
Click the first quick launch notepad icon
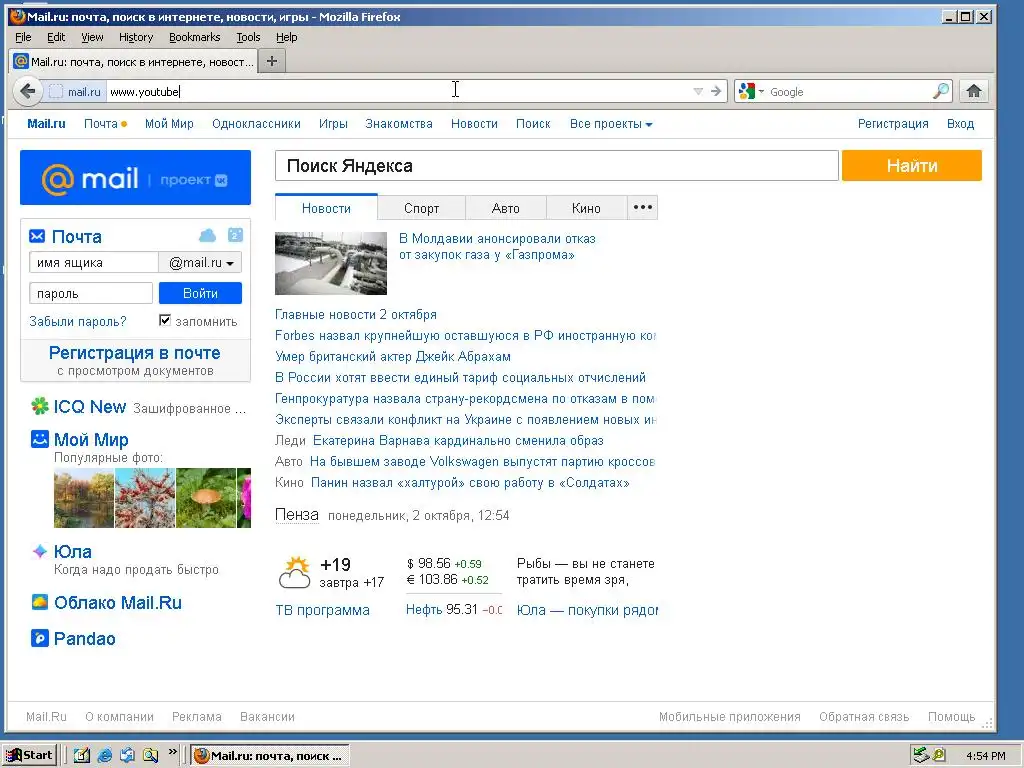pos(82,756)
